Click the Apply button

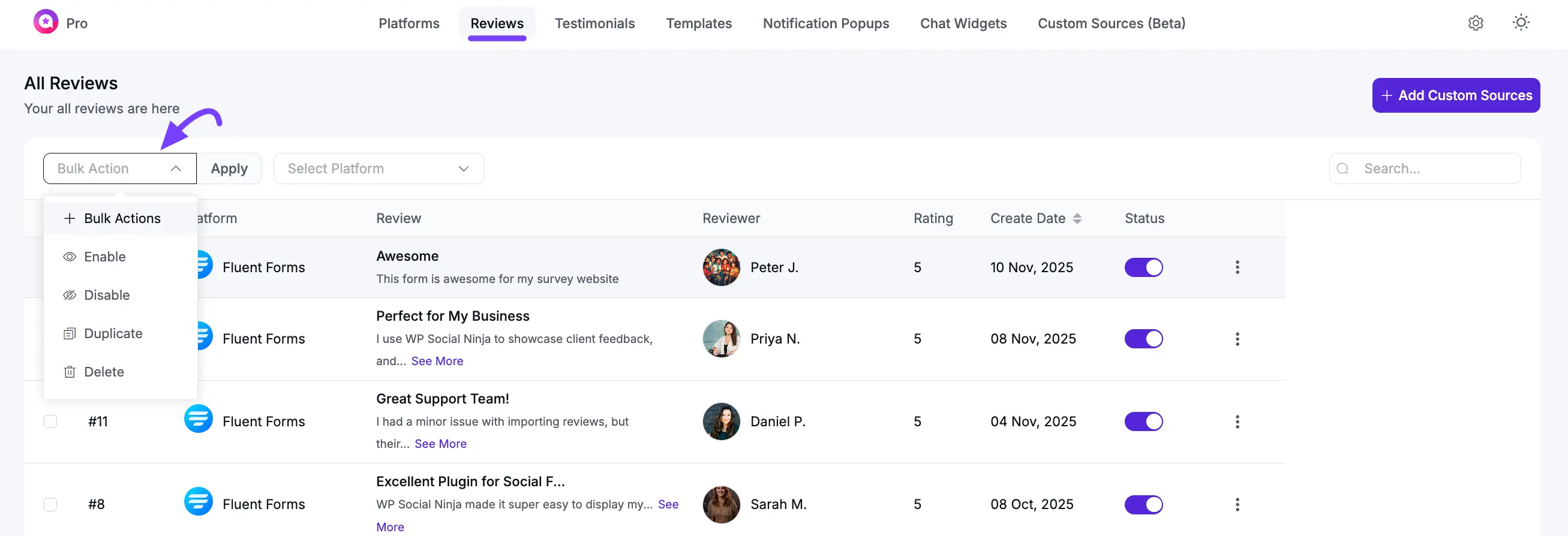pyautogui.click(x=229, y=168)
